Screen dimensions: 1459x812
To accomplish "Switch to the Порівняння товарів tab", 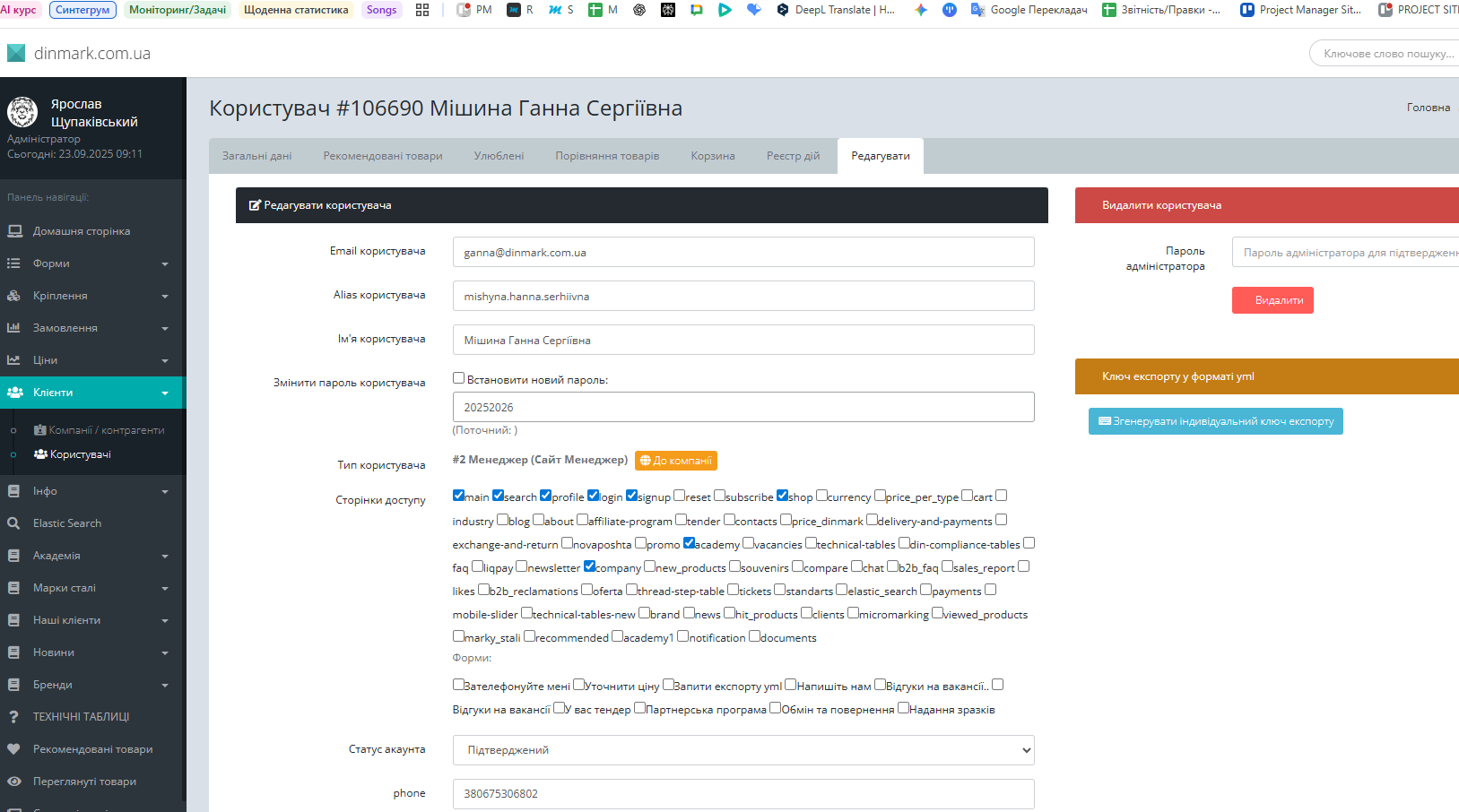I will coord(607,156).
